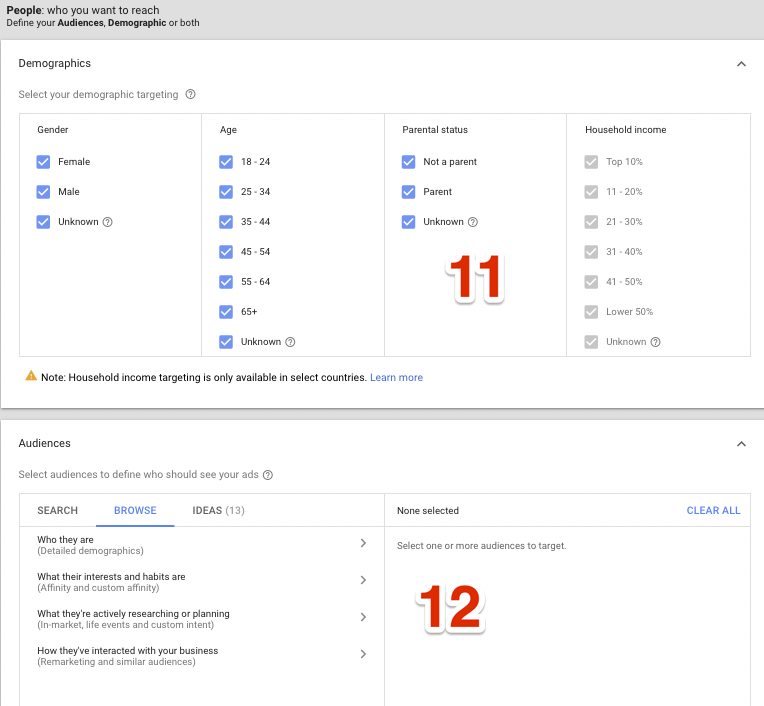Disable the 65+ age checkbox

(x=226, y=312)
